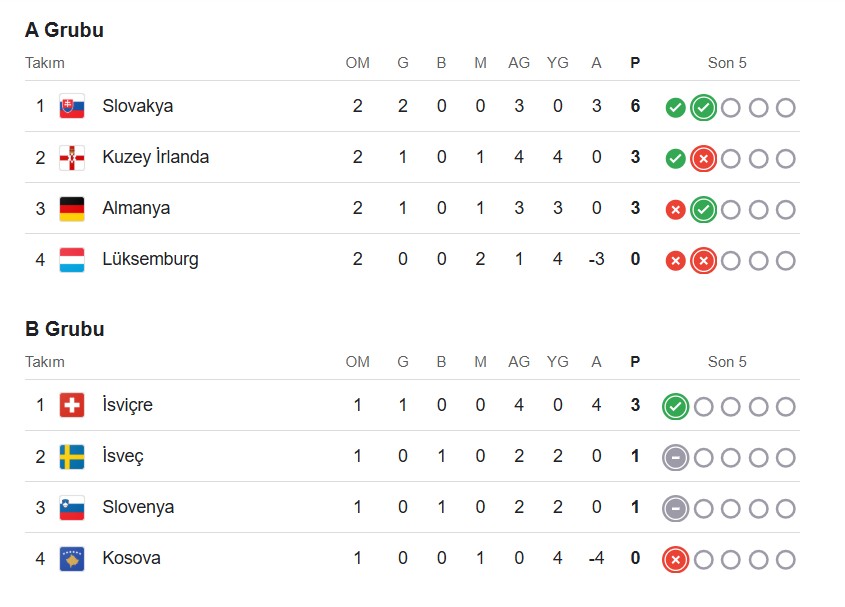This screenshot has height=607, width=845.
Task: Open the İsviçre team link
Action: click(x=127, y=404)
